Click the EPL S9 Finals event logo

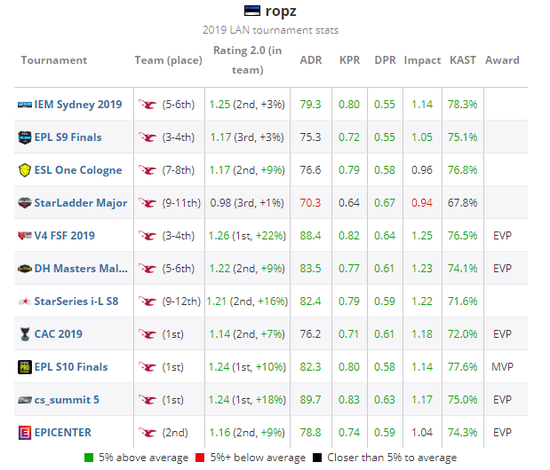pyautogui.click(x=25, y=137)
